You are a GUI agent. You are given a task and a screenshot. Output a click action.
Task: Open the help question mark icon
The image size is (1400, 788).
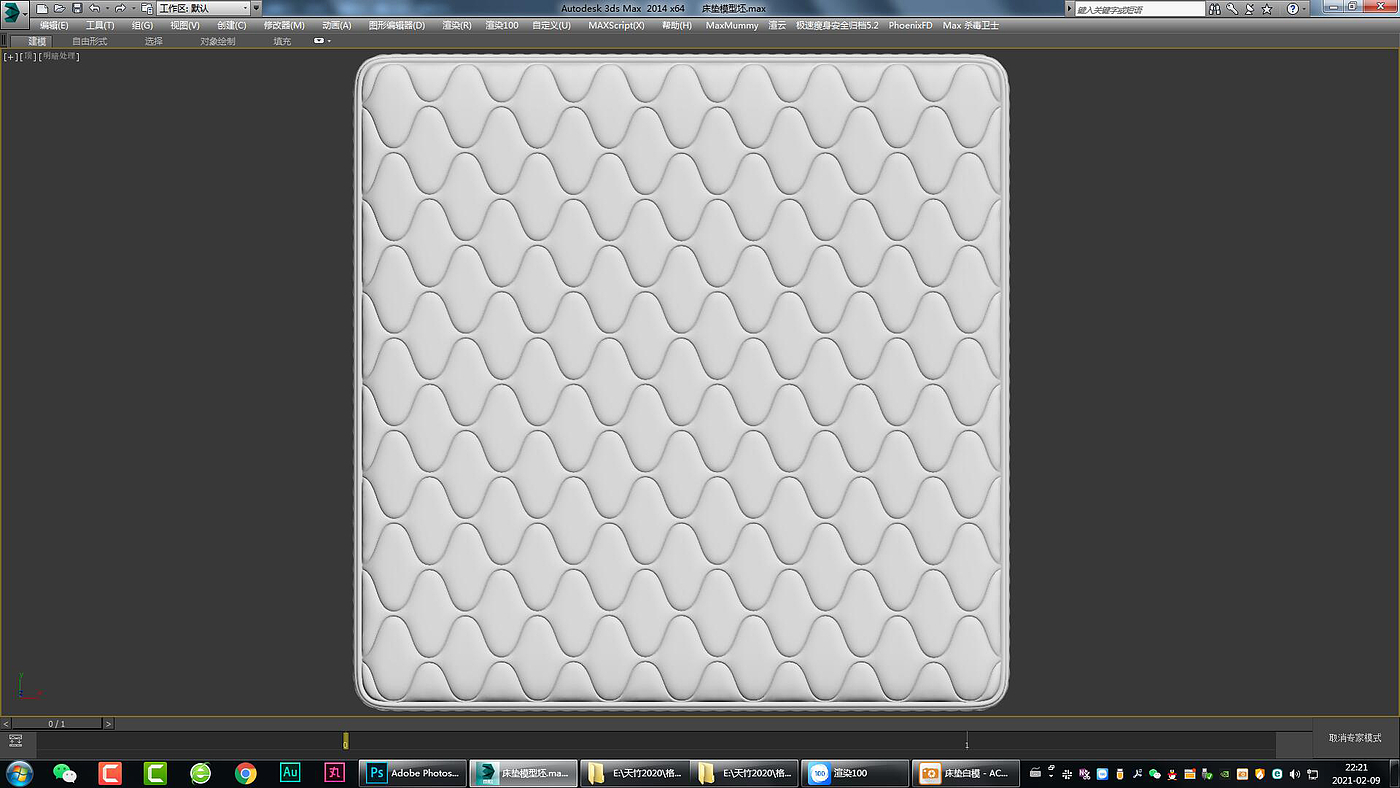[x=1291, y=9]
